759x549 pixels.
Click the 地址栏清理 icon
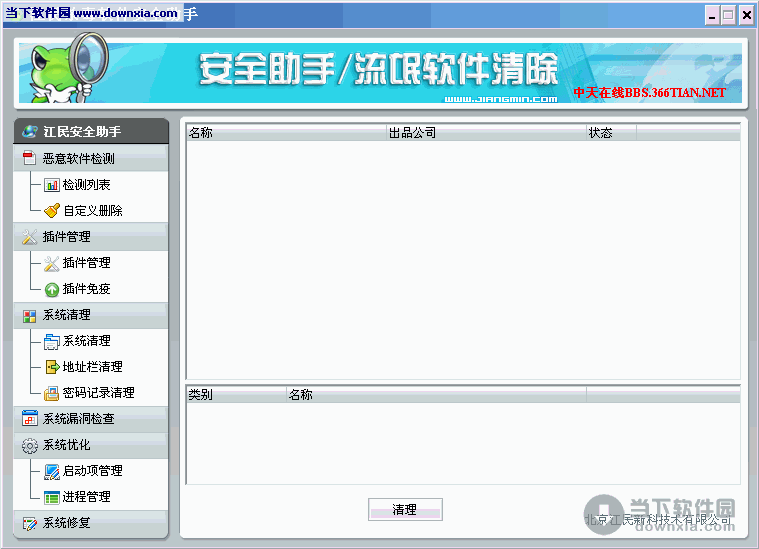click(x=52, y=367)
